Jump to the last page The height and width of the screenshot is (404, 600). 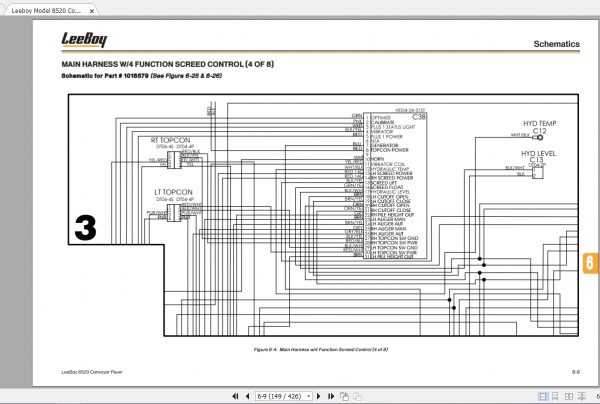(x=331, y=396)
